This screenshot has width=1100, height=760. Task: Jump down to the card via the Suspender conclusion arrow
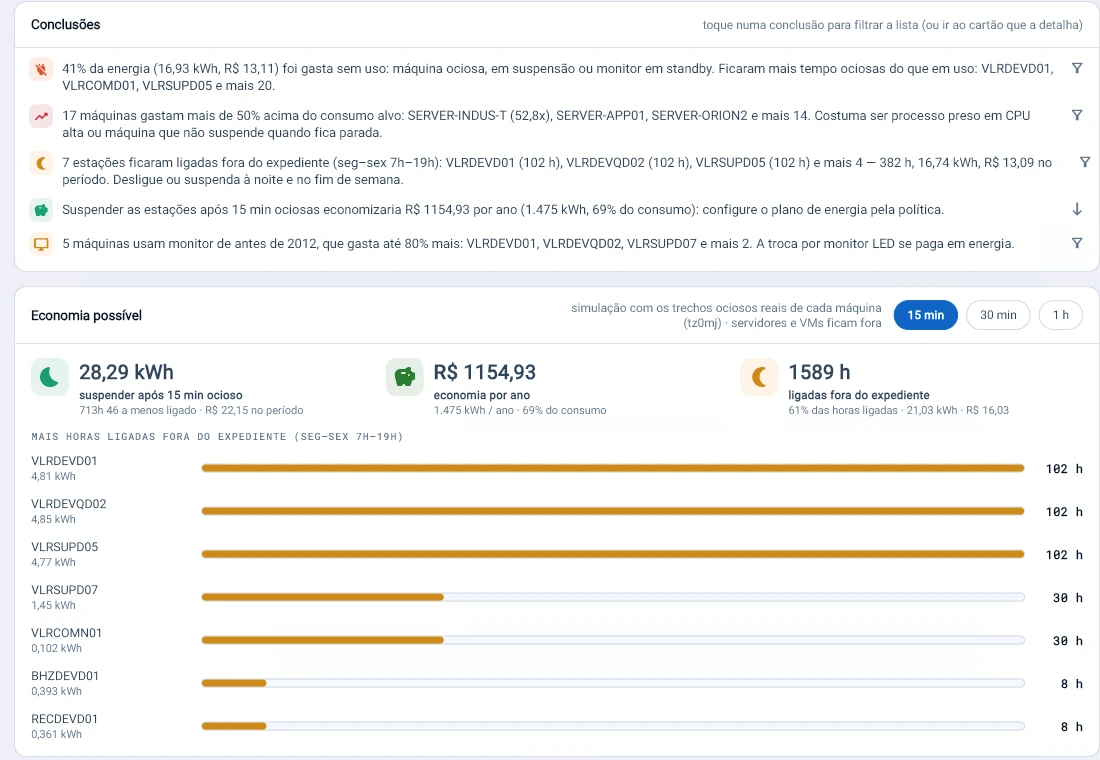[x=1077, y=209]
